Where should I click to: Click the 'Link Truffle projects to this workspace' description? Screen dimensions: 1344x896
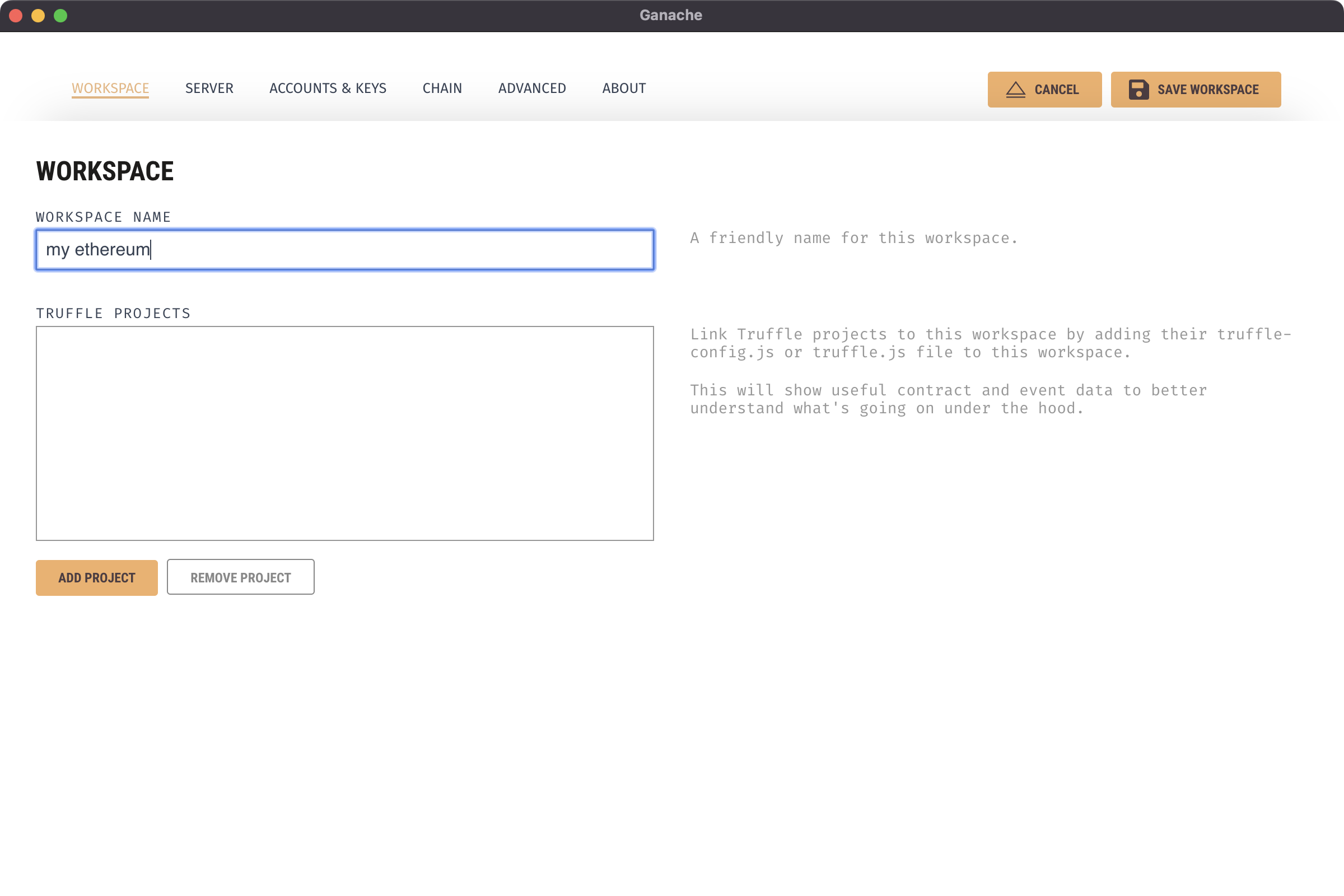(x=990, y=343)
